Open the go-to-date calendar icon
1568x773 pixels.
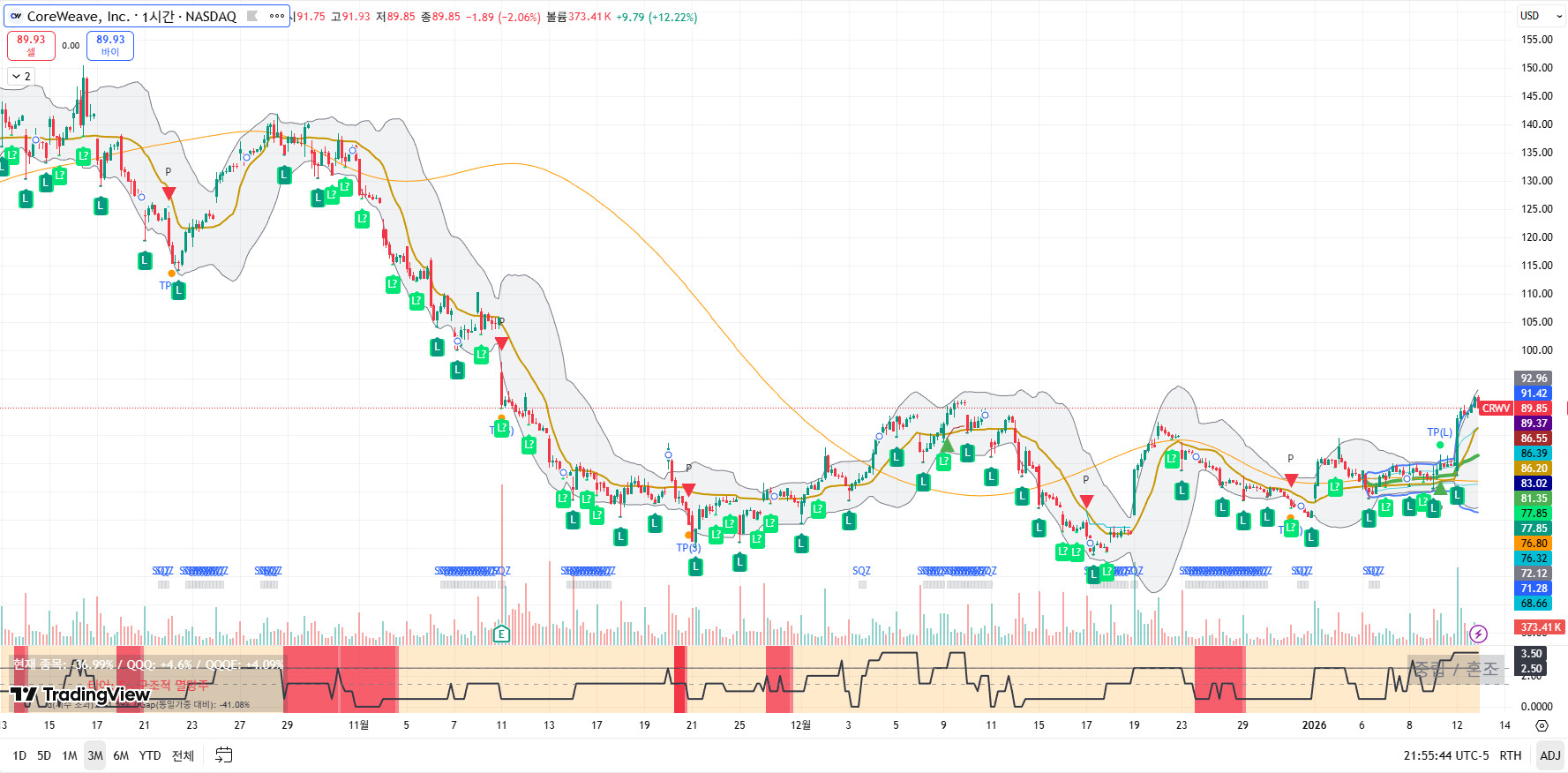(x=224, y=755)
